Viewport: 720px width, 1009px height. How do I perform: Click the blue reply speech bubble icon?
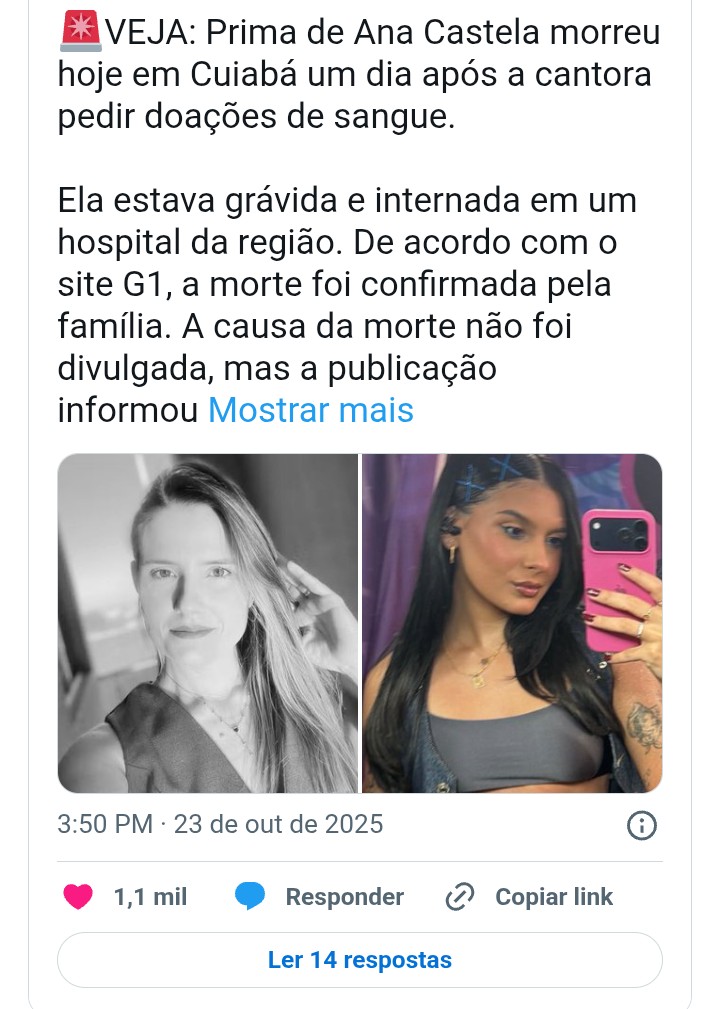250,896
